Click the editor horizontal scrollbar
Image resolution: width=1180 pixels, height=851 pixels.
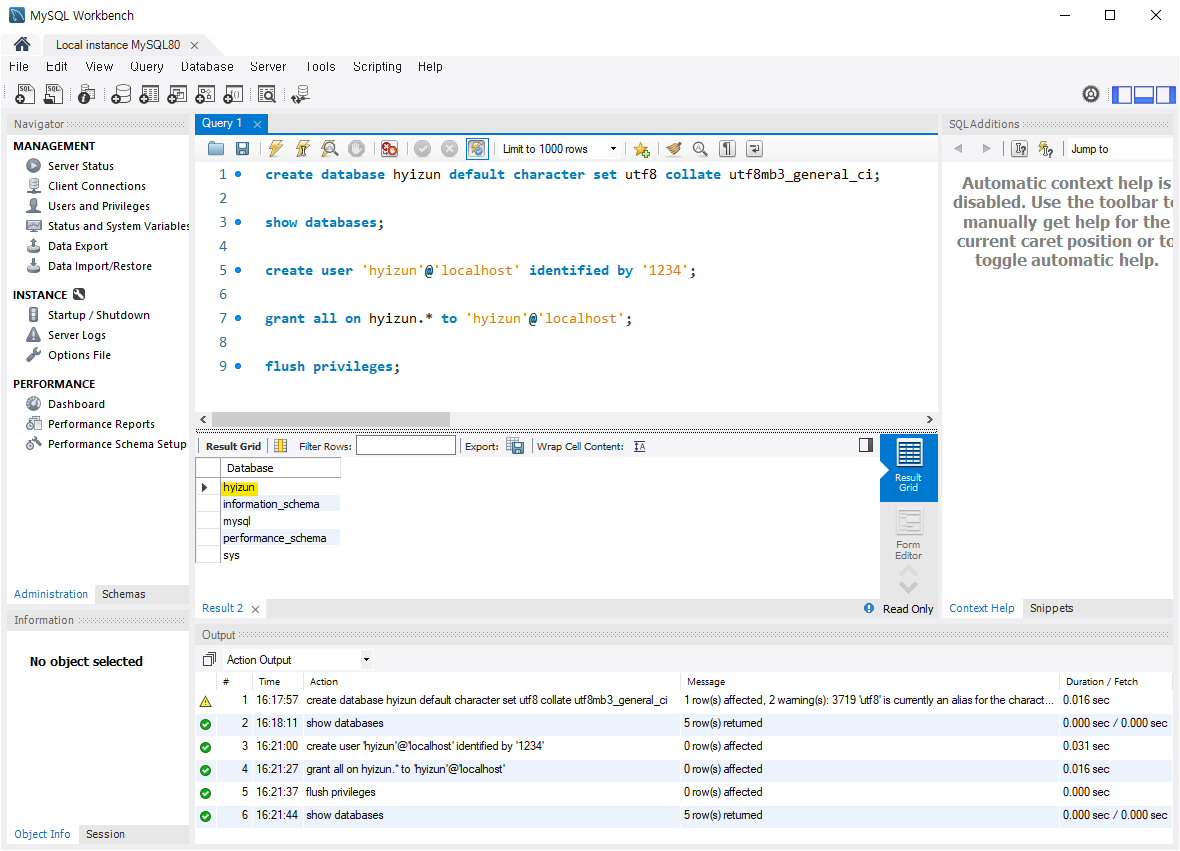[330, 419]
